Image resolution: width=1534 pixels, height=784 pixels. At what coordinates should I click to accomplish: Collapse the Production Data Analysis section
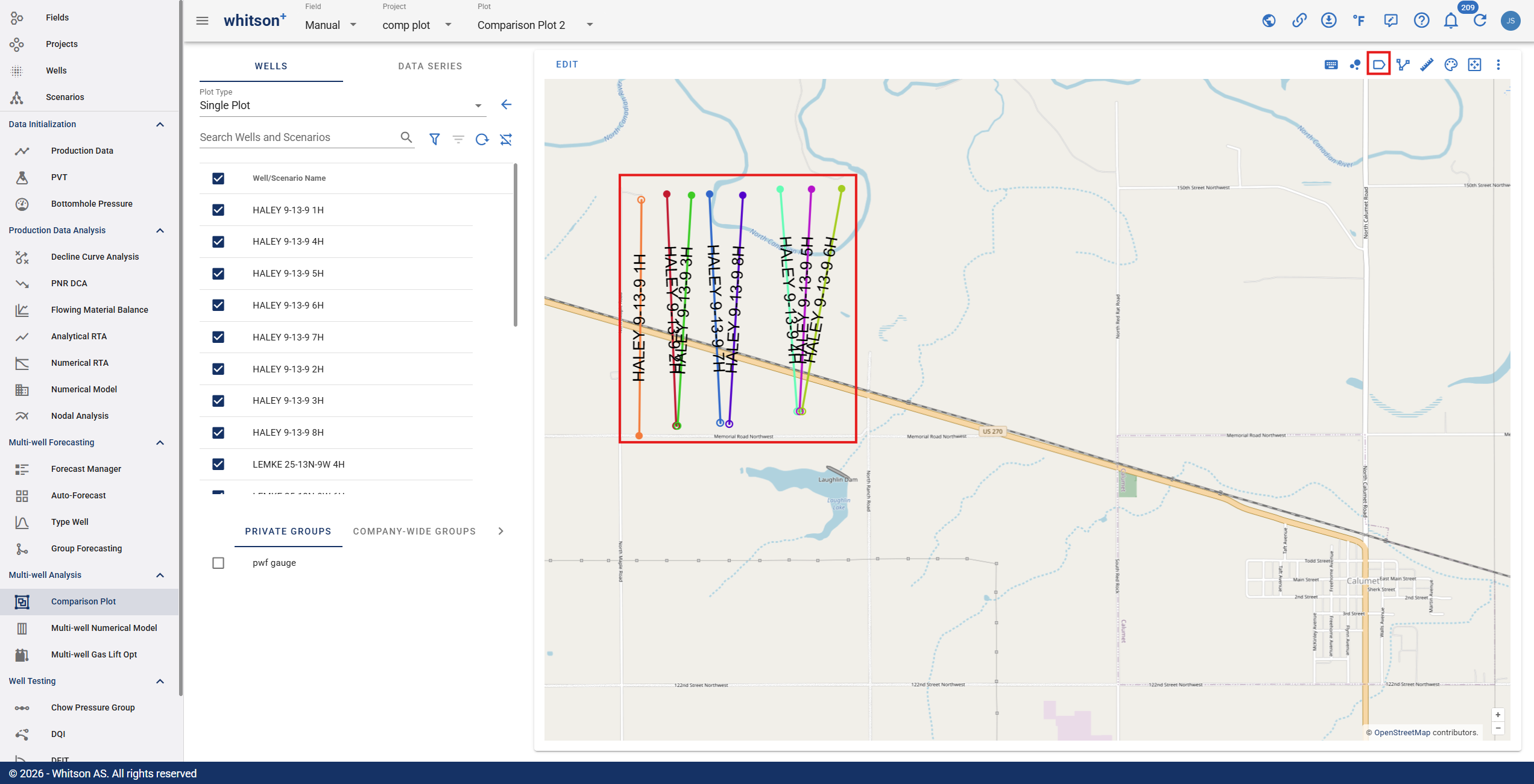coord(160,230)
